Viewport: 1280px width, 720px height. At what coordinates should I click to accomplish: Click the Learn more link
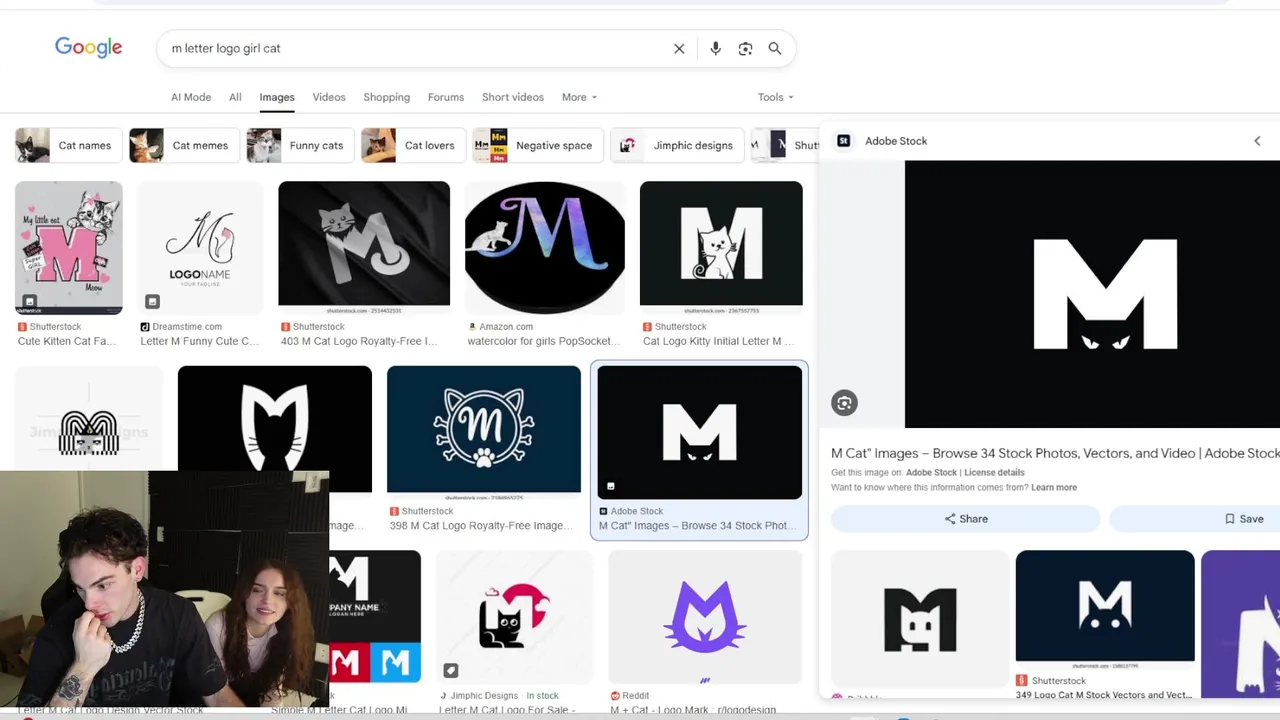click(x=1054, y=488)
